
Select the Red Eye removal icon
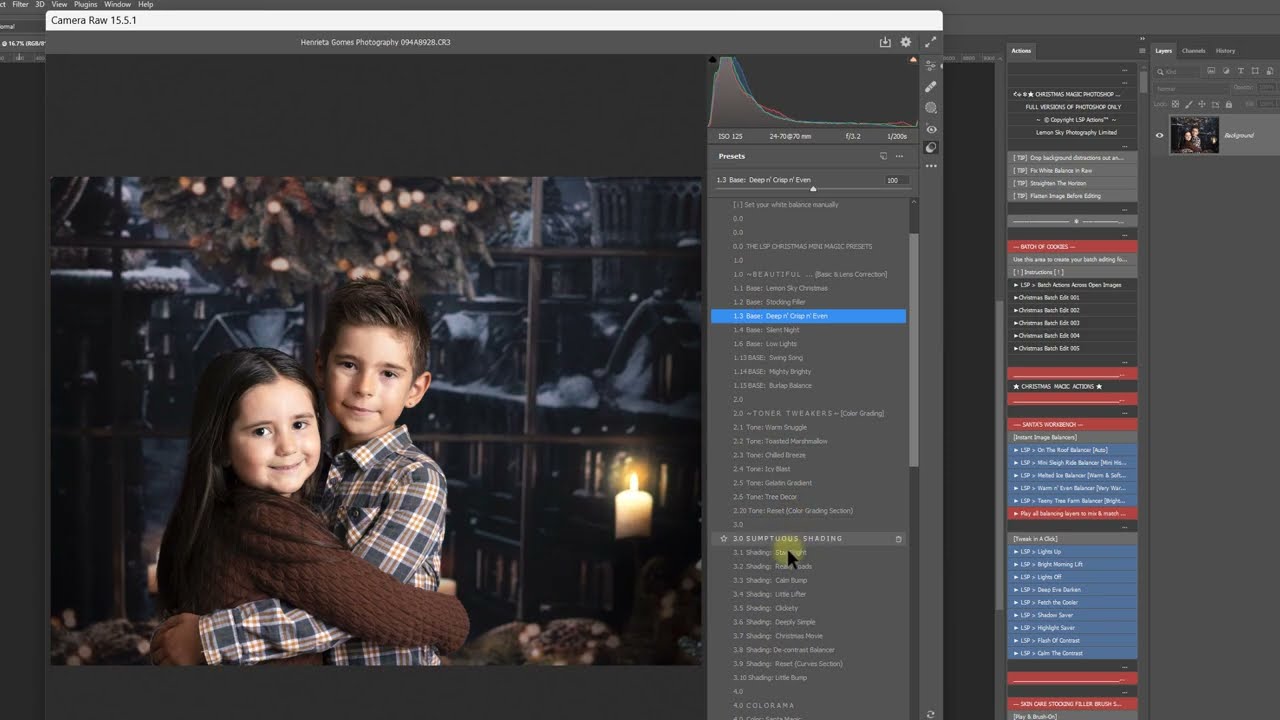931,129
